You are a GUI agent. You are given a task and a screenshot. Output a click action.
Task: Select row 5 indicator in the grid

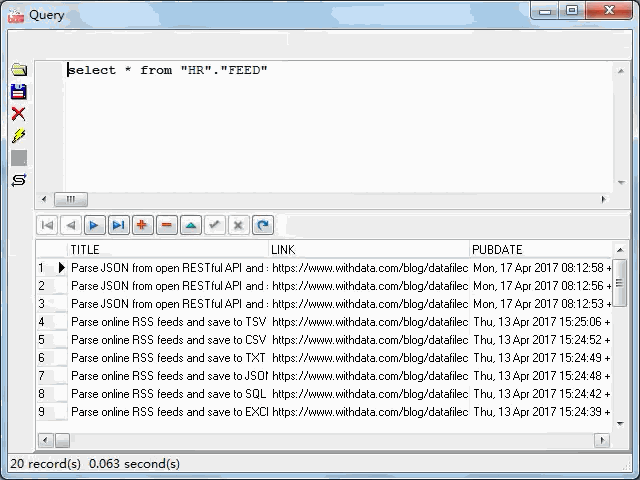52,340
